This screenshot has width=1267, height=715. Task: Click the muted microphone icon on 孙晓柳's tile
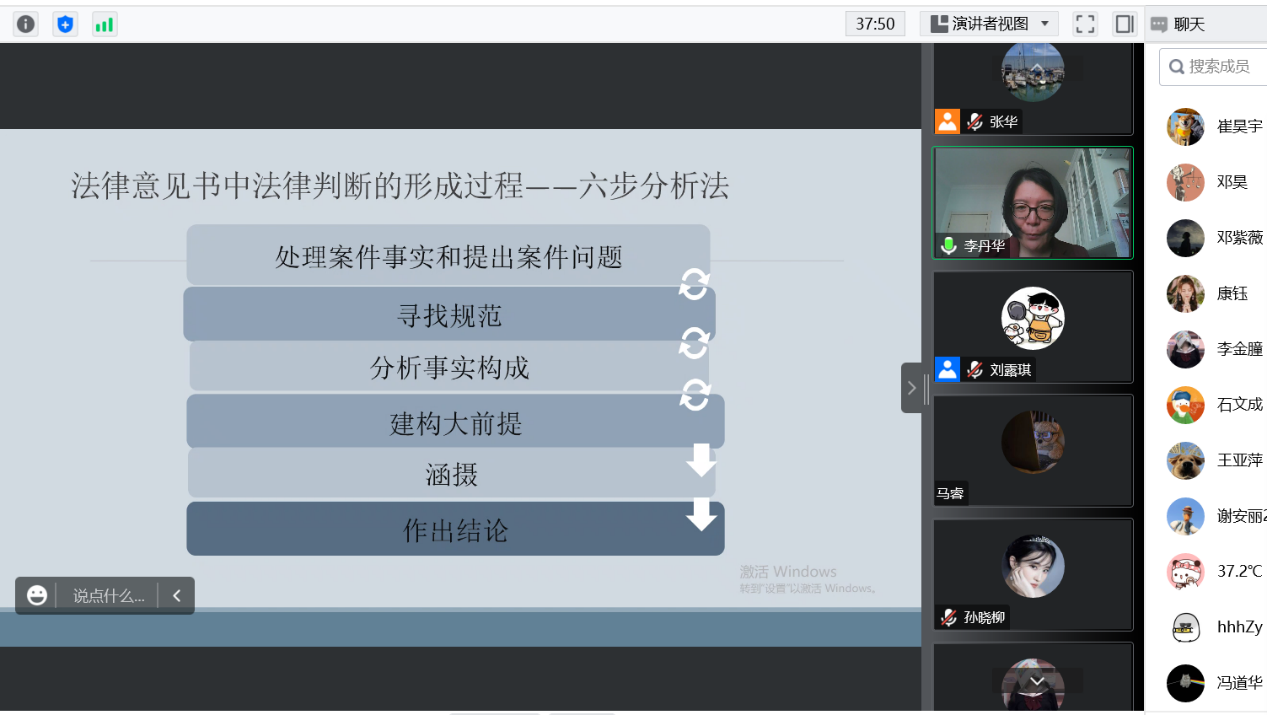(949, 617)
